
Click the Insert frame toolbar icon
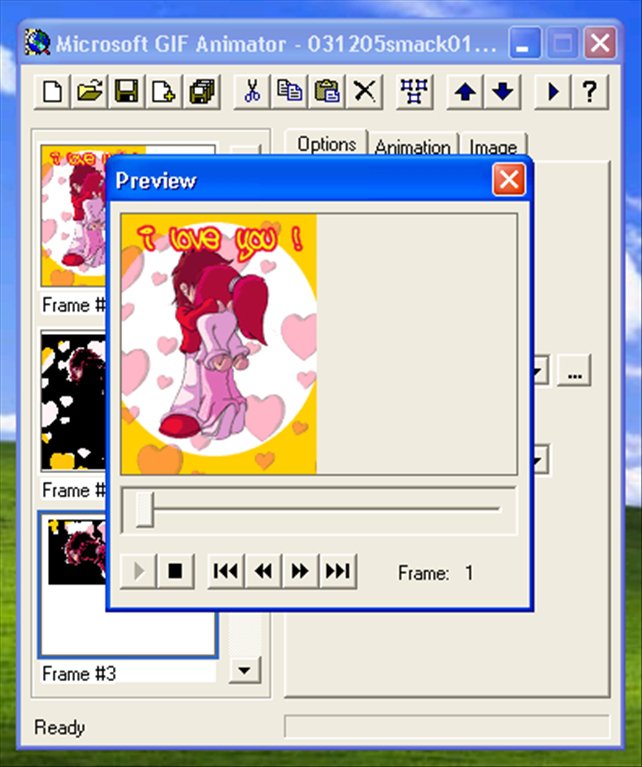164,91
